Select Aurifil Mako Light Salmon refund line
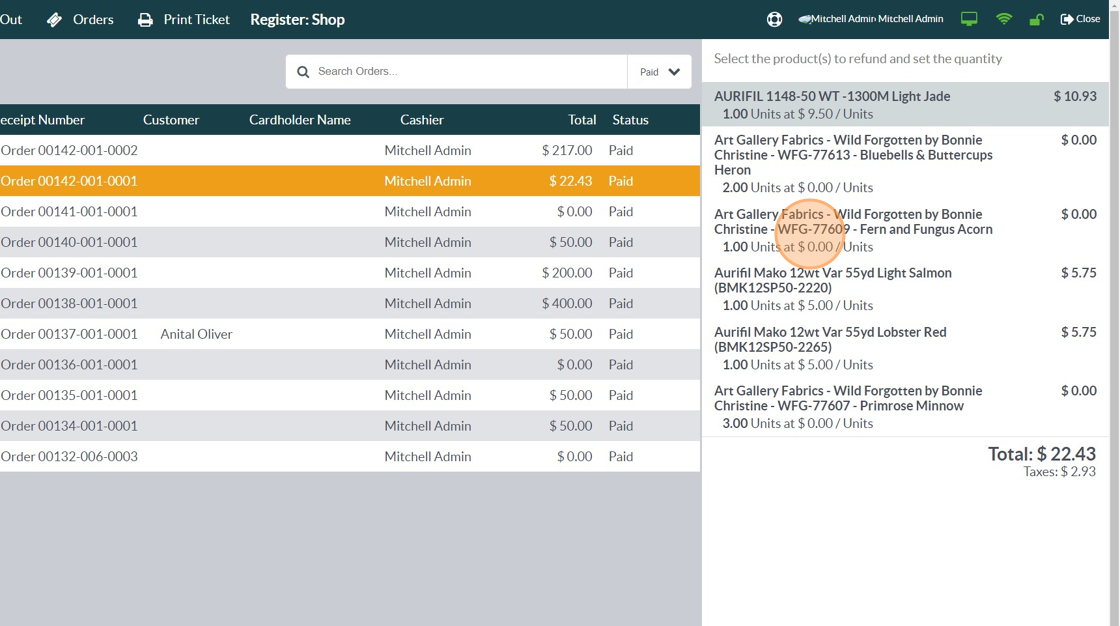The height and width of the screenshot is (626, 1120). [x=905, y=289]
